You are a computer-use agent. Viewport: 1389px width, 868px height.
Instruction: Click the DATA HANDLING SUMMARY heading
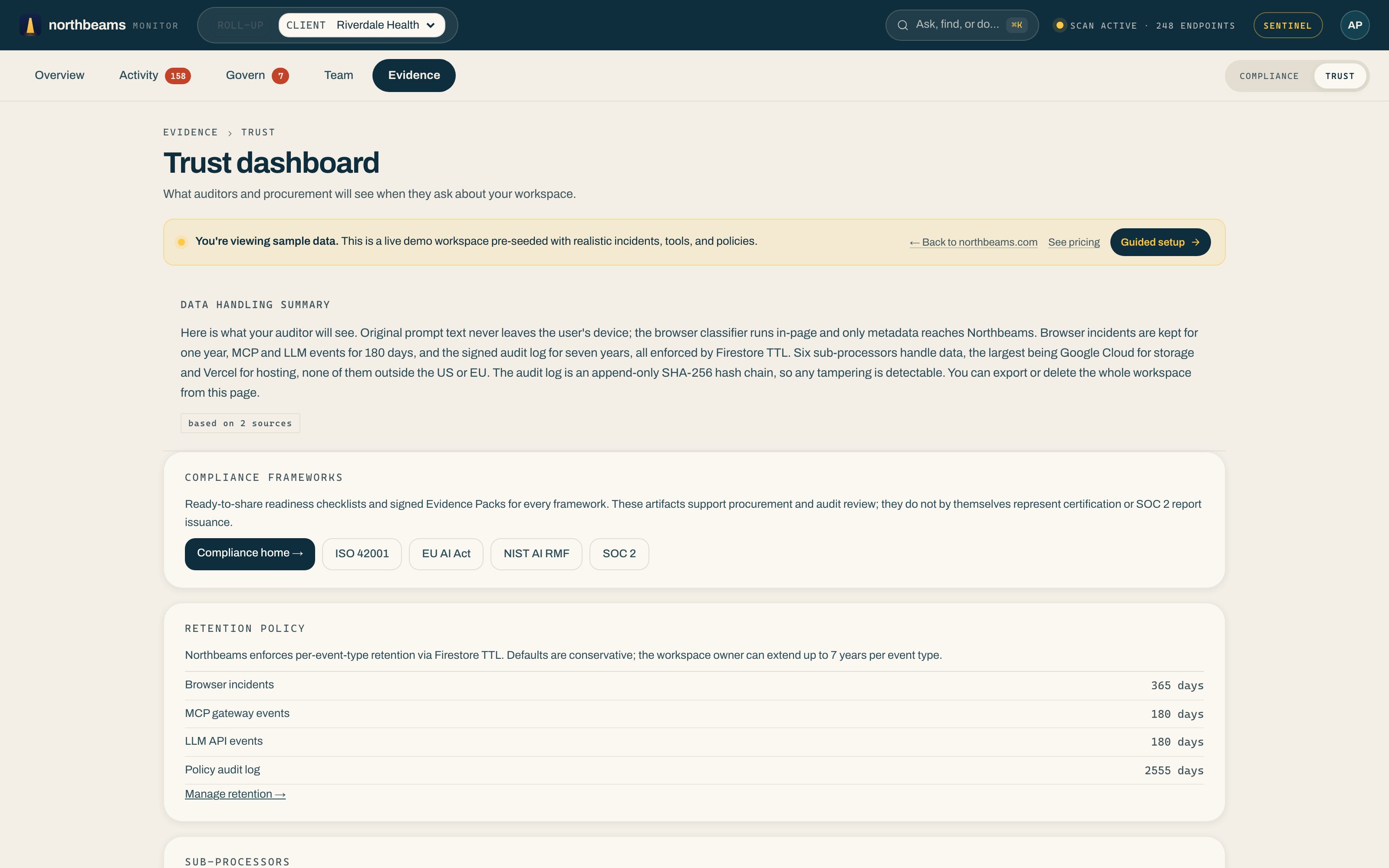(255, 305)
